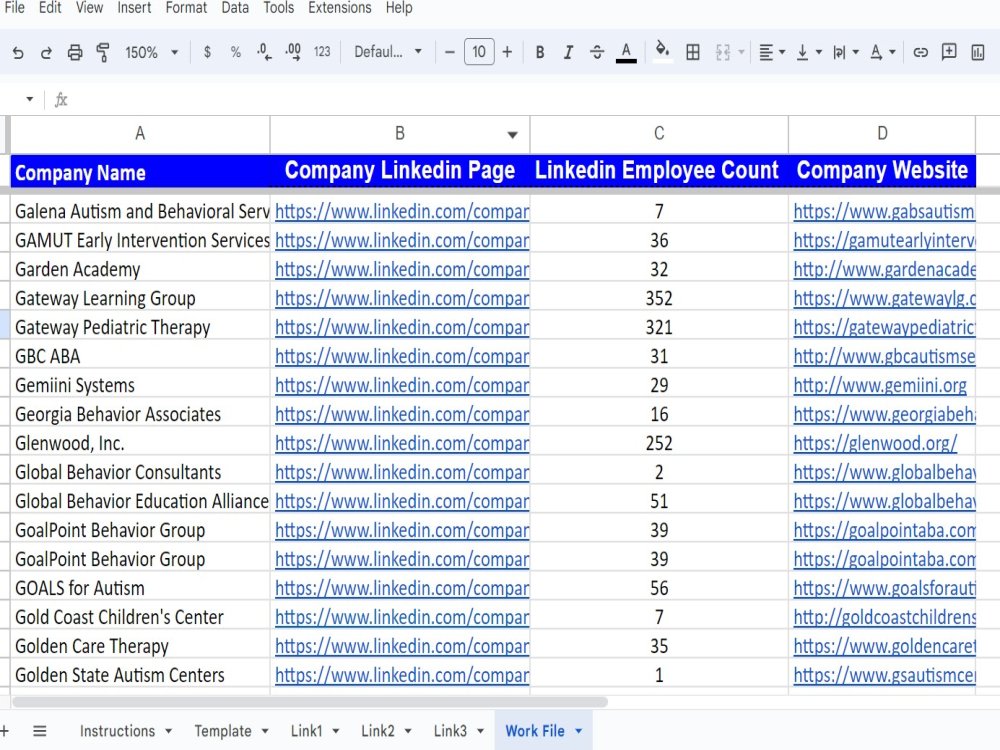Format selection as percent
1000x750 pixels.
point(235,51)
